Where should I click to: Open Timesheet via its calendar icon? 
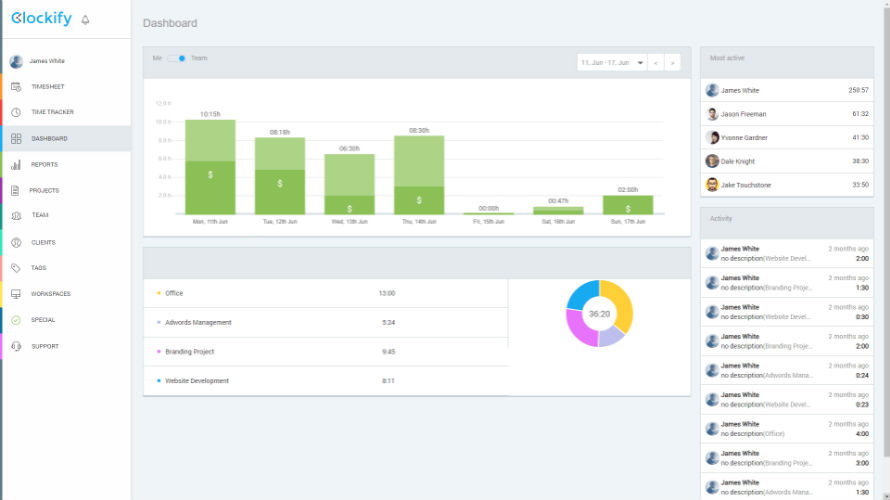pos(16,87)
